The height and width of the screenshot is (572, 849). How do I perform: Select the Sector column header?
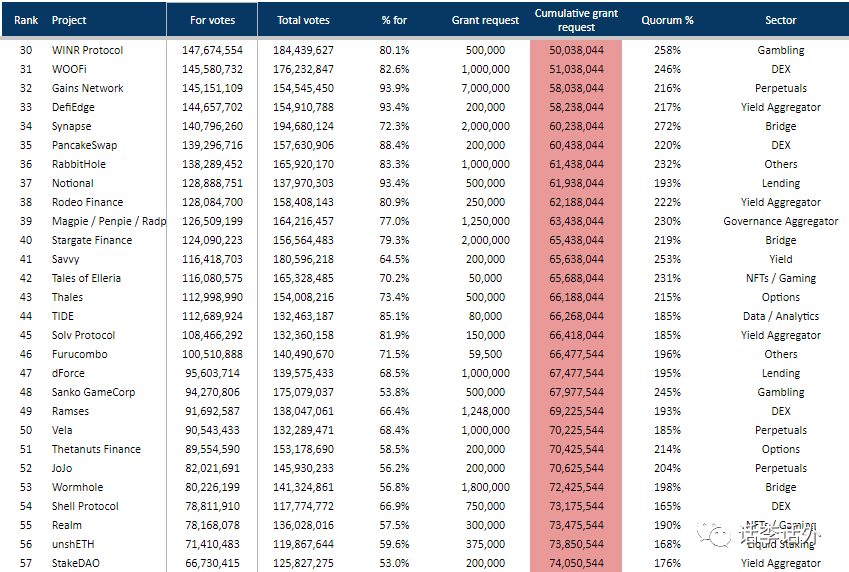click(x=781, y=20)
